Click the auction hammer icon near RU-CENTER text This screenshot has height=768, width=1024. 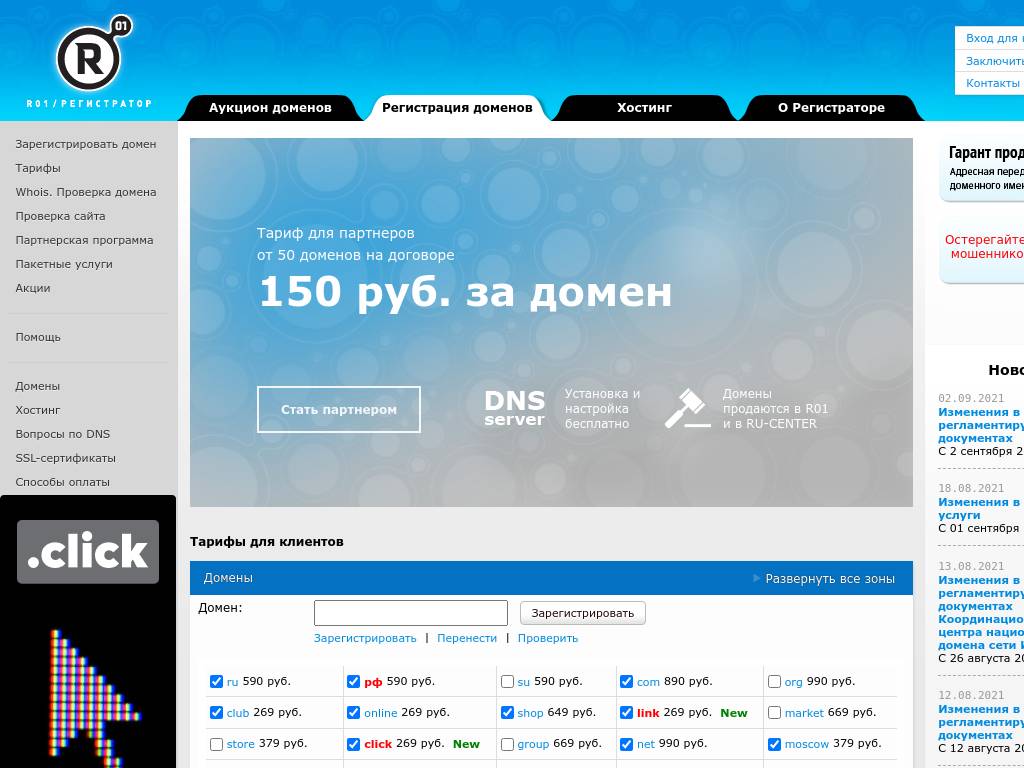pyautogui.click(x=687, y=408)
